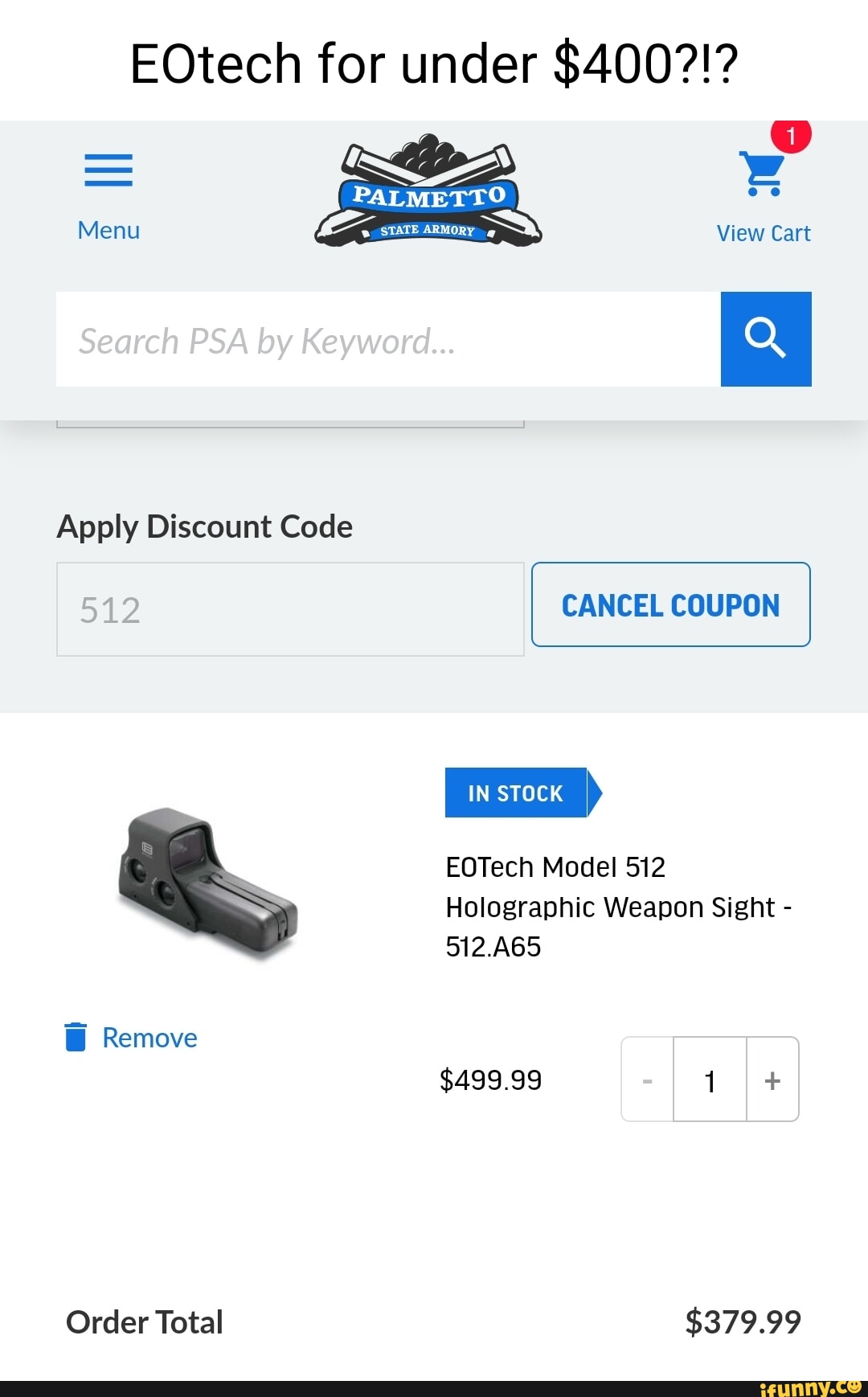The image size is (868, 1397).
Task: Open View Cart link
Action: pyautogui.click(x=764, y=233)
